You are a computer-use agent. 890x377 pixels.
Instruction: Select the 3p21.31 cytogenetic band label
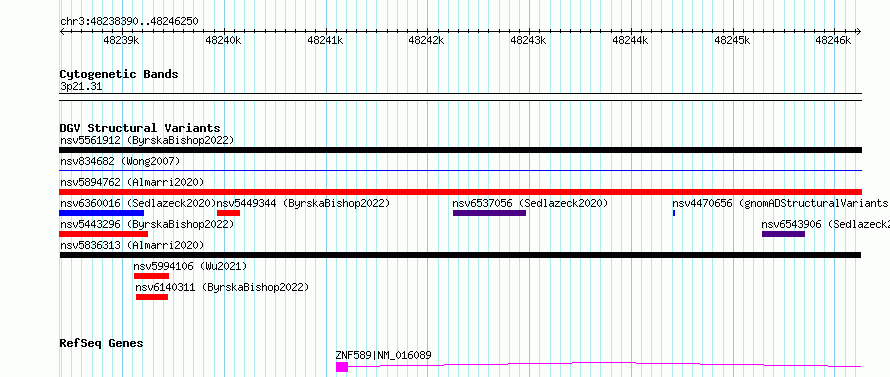tap(81, 86)
